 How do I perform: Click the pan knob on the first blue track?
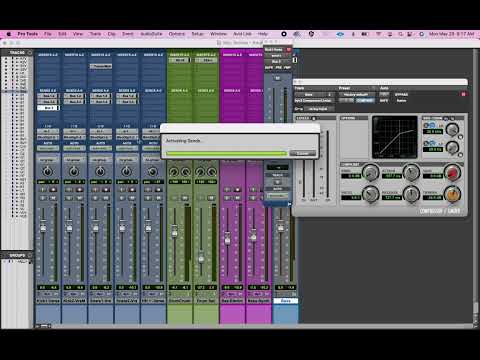(x=48, y=171)
